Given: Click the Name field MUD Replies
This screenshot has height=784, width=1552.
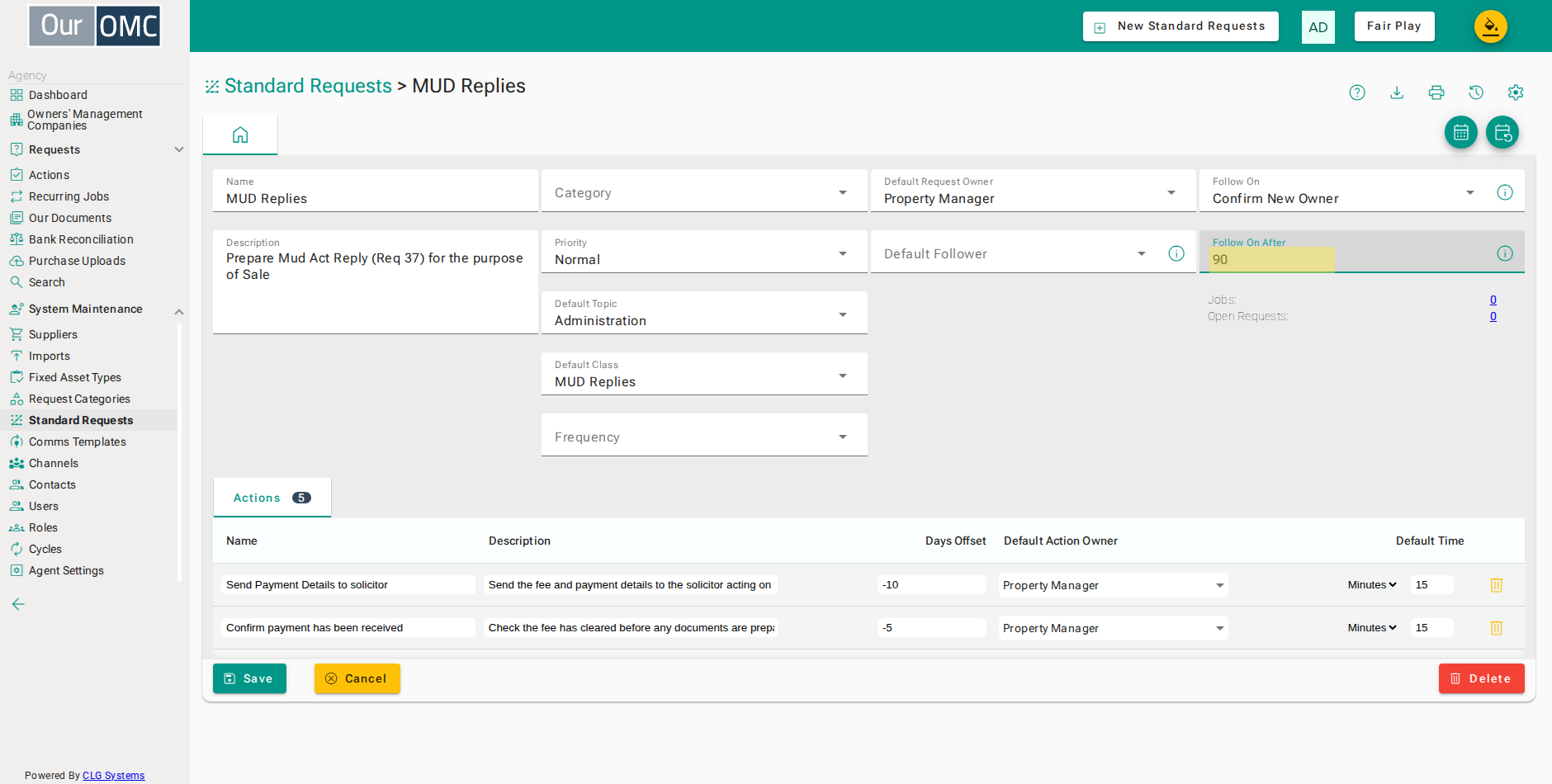Looking at the screenshot, I should click(375, 191).
